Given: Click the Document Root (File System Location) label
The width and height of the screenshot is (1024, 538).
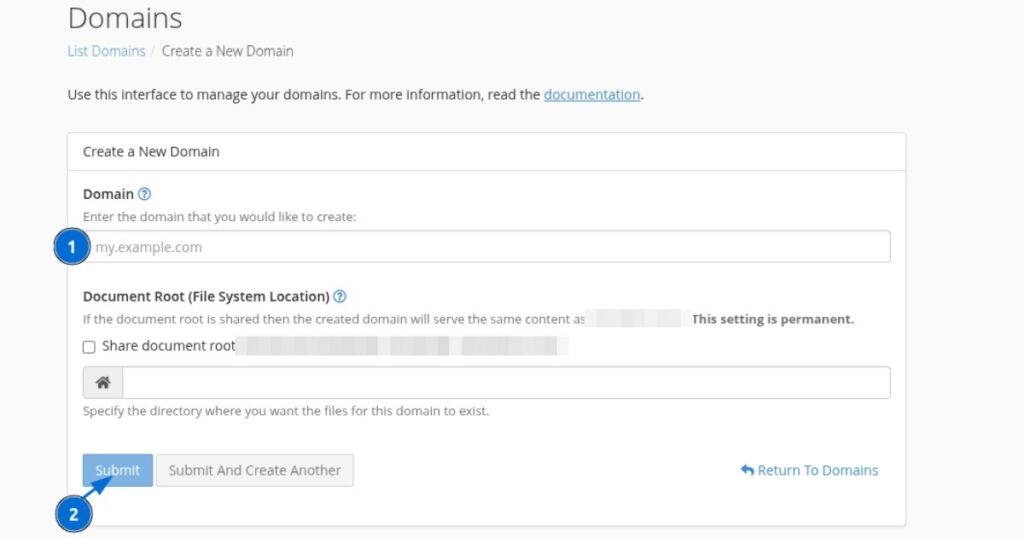Looking at the screenshot, I should tap(206, 297).
